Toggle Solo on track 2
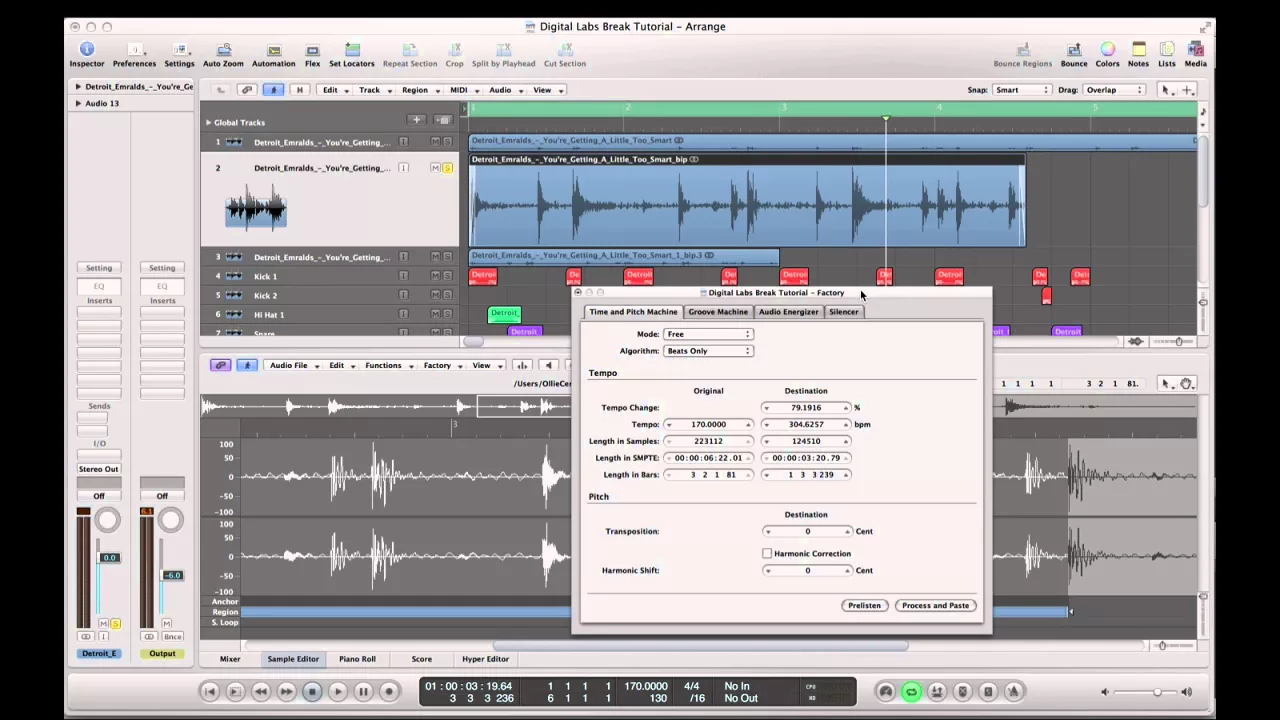Viewport: 1280px width, 720px height. tap(447, 168)
